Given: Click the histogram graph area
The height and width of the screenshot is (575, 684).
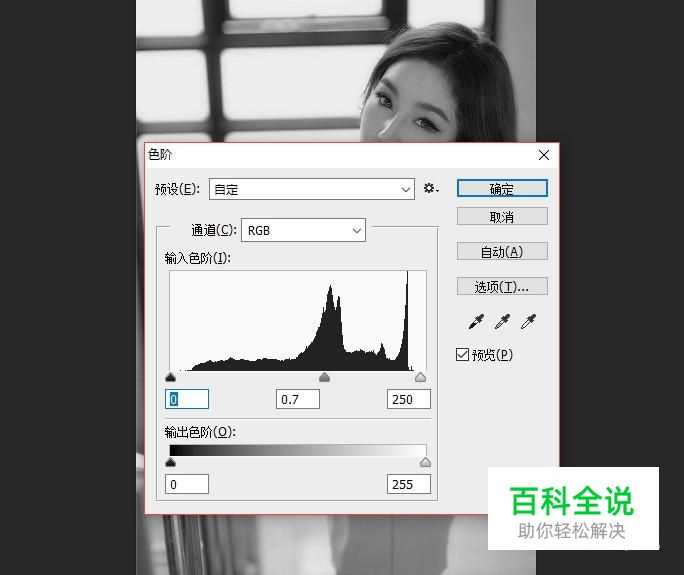Looking at the screenshot, I should point(298,321).
